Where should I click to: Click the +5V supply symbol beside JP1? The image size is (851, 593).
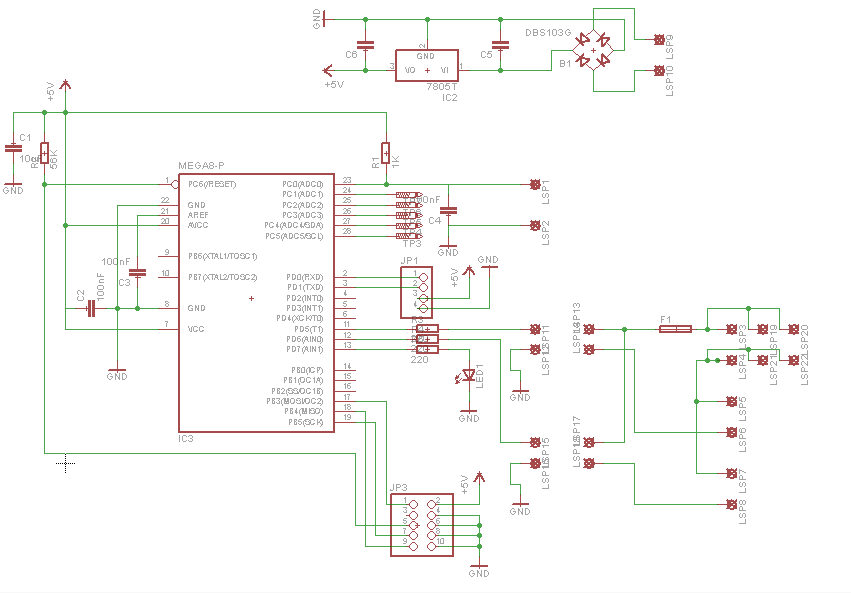coord(468,271)
